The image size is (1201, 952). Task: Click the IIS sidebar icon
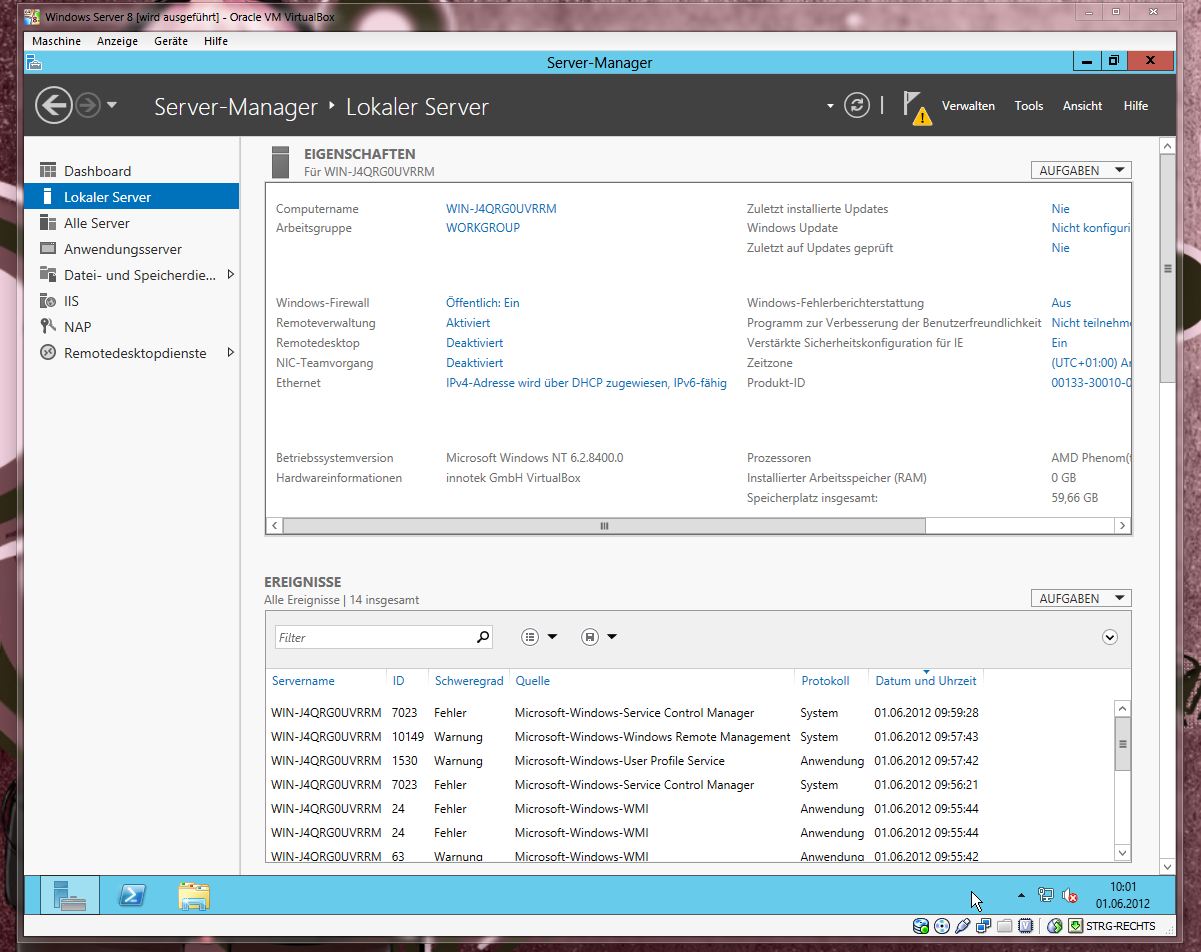(x=47, y=300)
